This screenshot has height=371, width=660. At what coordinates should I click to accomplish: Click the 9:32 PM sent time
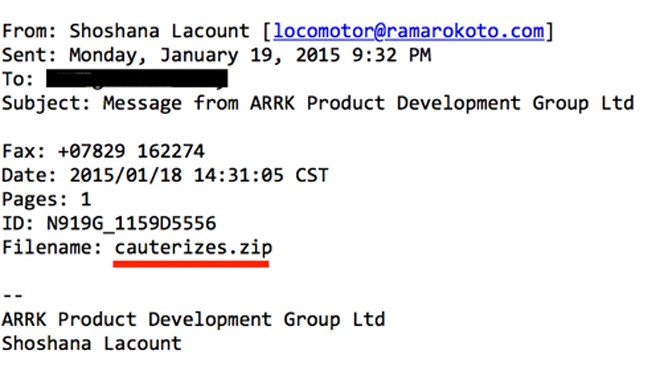pos(391,55)
